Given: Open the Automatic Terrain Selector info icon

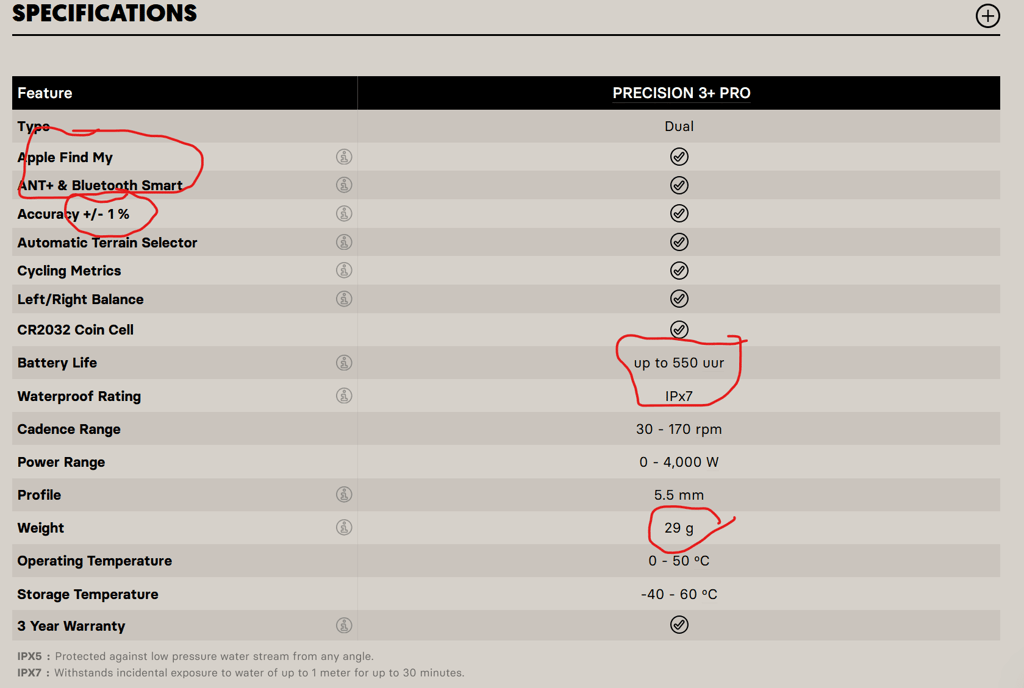Looking at the screenshot, I should pos(344,241).
